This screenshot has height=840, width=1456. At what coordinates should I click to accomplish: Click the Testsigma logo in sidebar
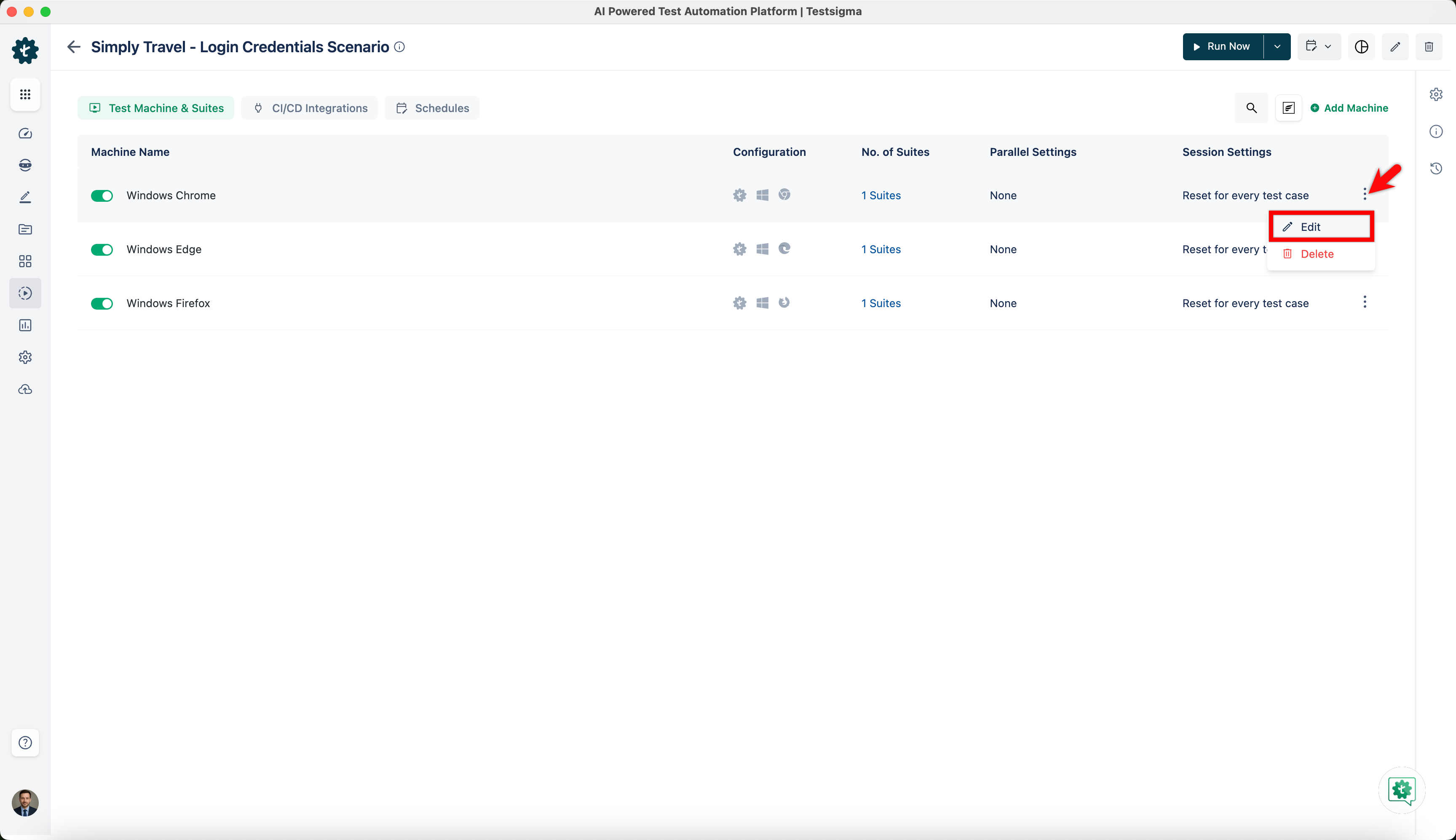[25, 51]
